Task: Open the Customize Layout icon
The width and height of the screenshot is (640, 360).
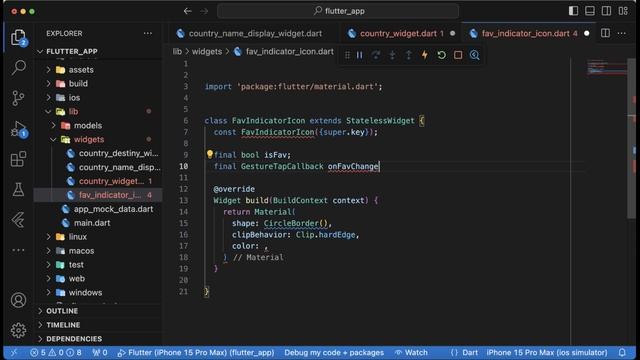Action: (x=623, y=11)
